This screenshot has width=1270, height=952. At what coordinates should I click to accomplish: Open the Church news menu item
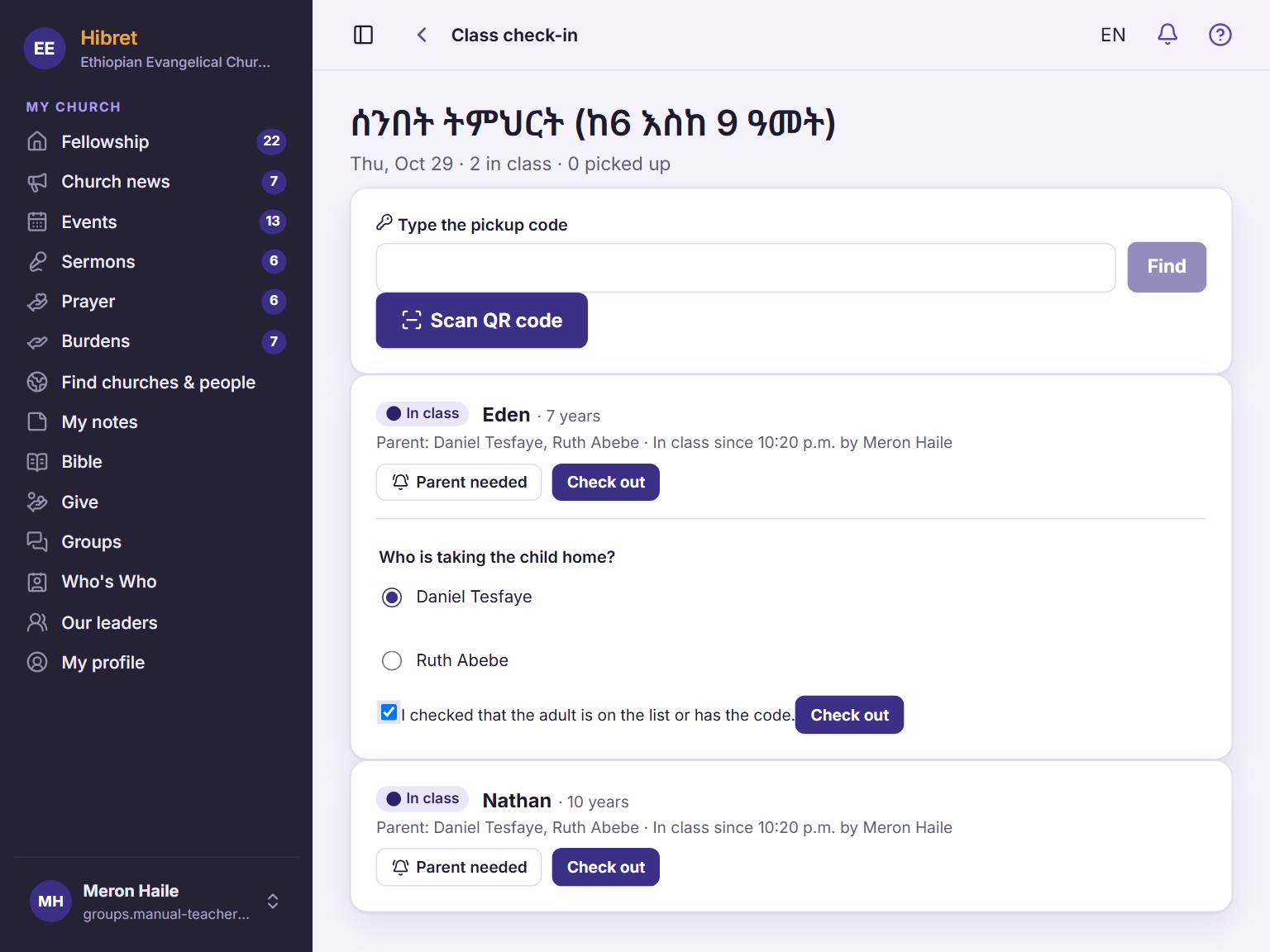pyautogui.click(x=156, y=182)
